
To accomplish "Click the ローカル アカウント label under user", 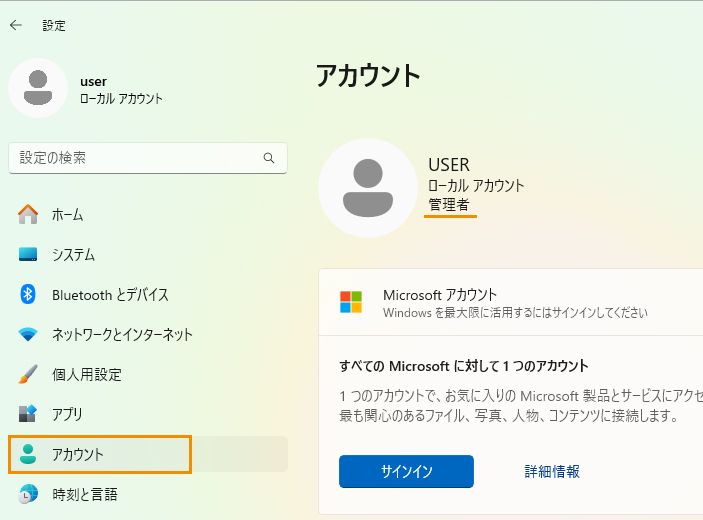I will pos(121,99).
